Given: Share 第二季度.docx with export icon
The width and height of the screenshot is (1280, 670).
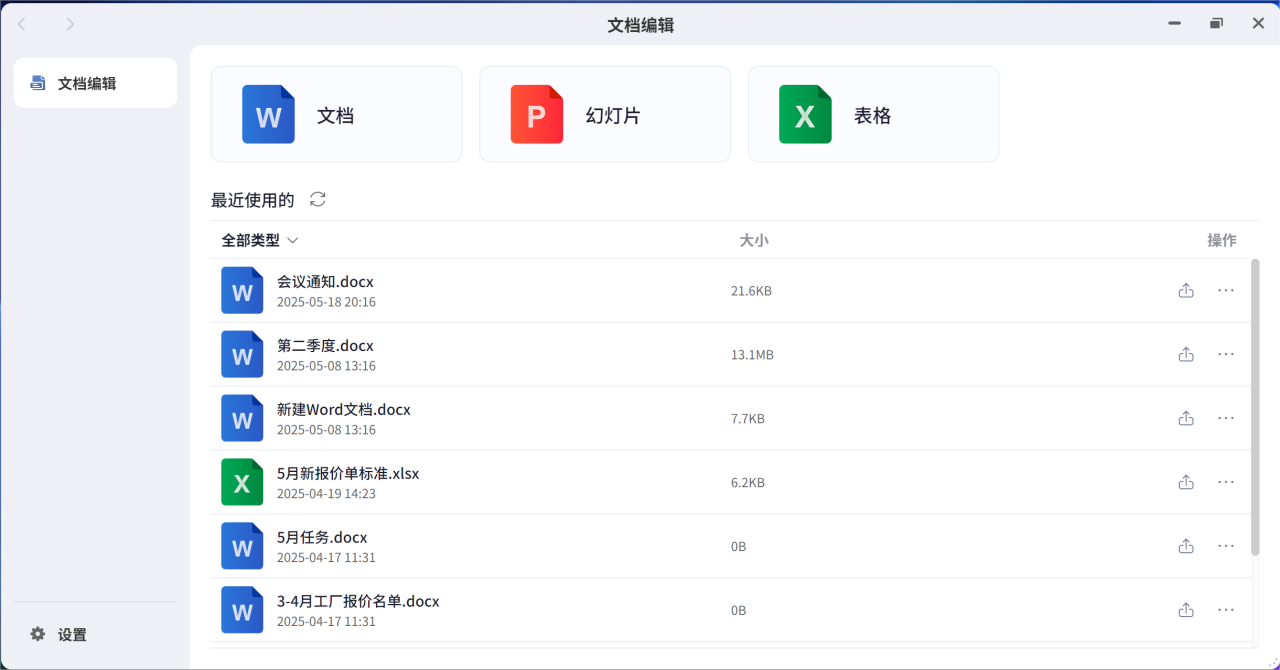Looking at the screenshot, I should [1186, 354].
